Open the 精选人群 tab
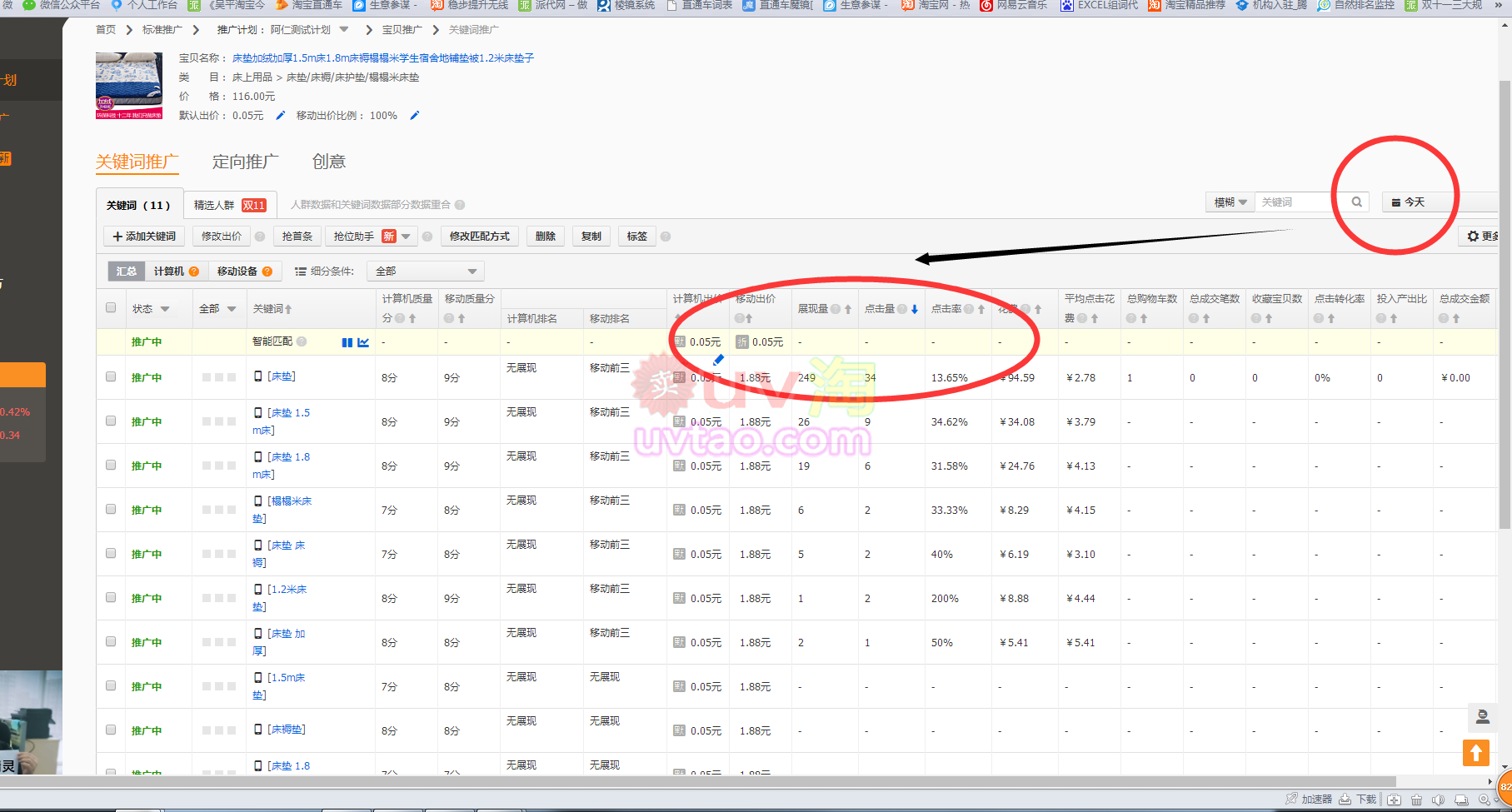The height and width of the screenshot is (812, 1512). click(x=230, y=205)
